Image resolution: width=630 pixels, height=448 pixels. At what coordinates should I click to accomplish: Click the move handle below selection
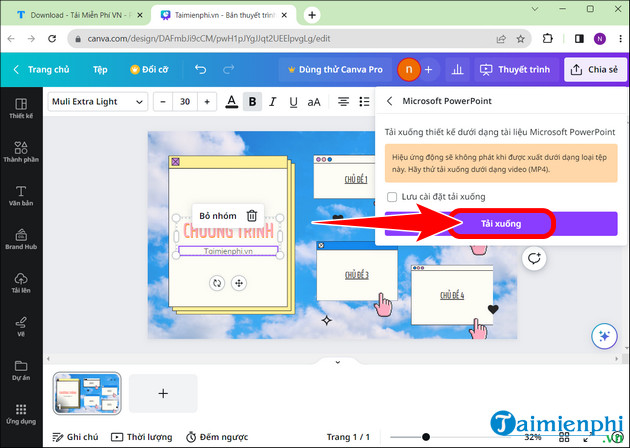(x=239, y=283)
